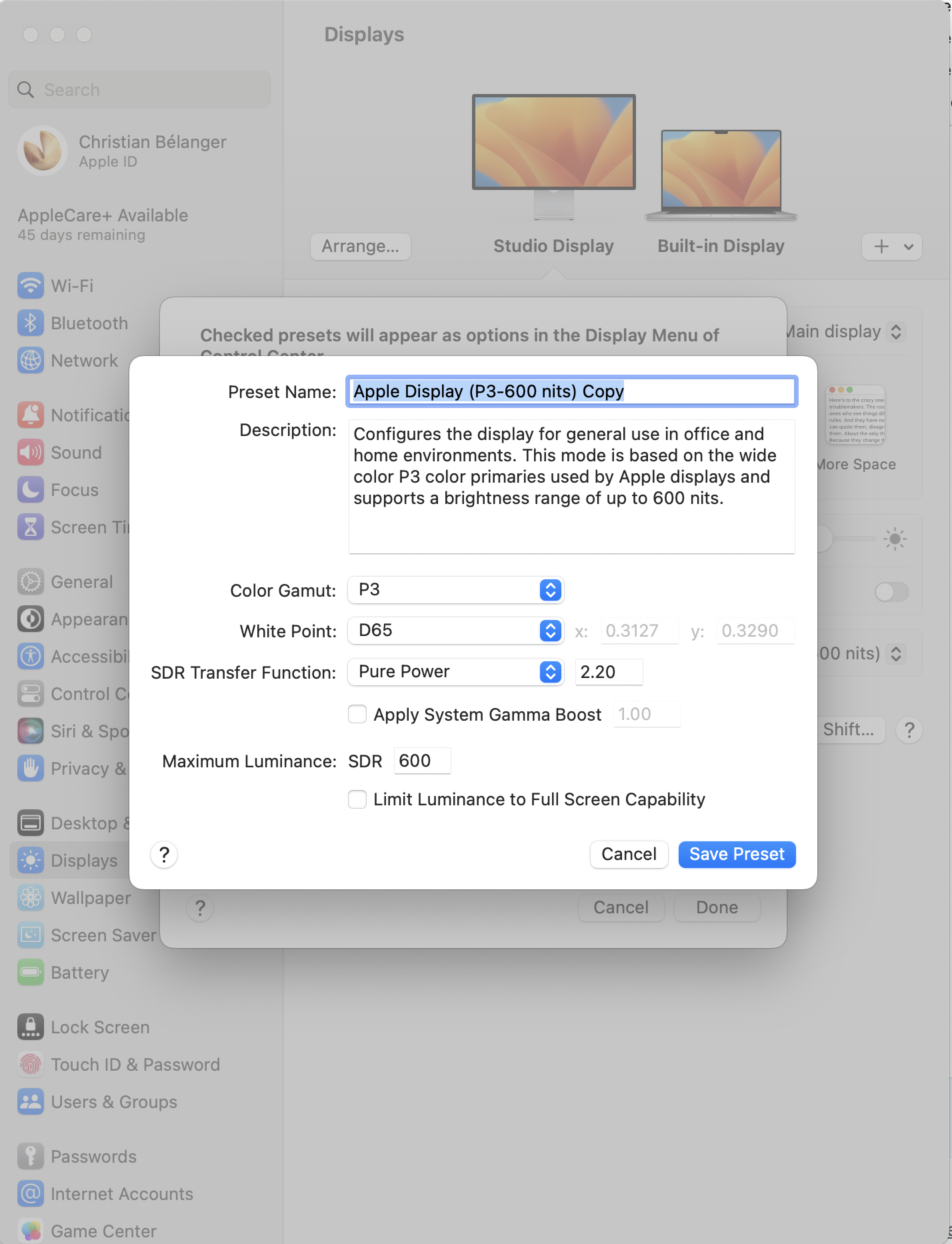Image resolution: width=952 pixels, height=1244 pixels.
Task: Click the brightness slider sun icon
Action: [895, 539]
